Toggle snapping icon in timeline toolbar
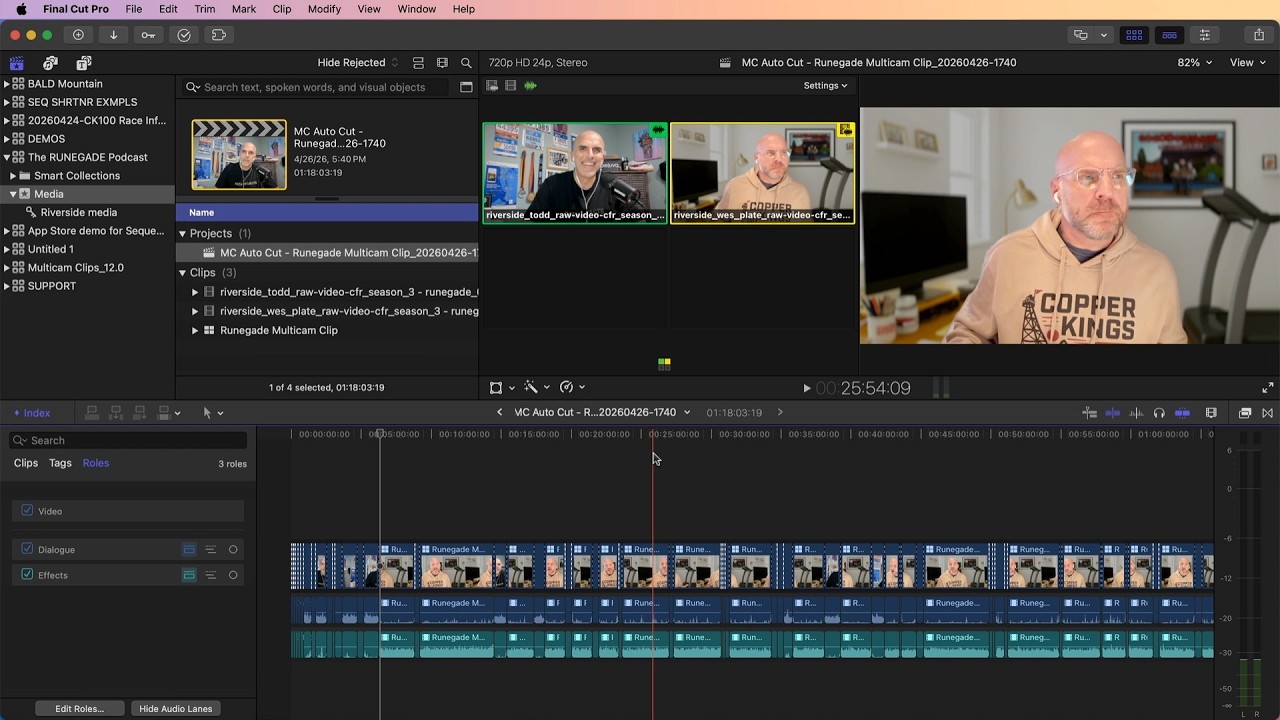Viewport: 1280px width, 720px height. 1182,413
